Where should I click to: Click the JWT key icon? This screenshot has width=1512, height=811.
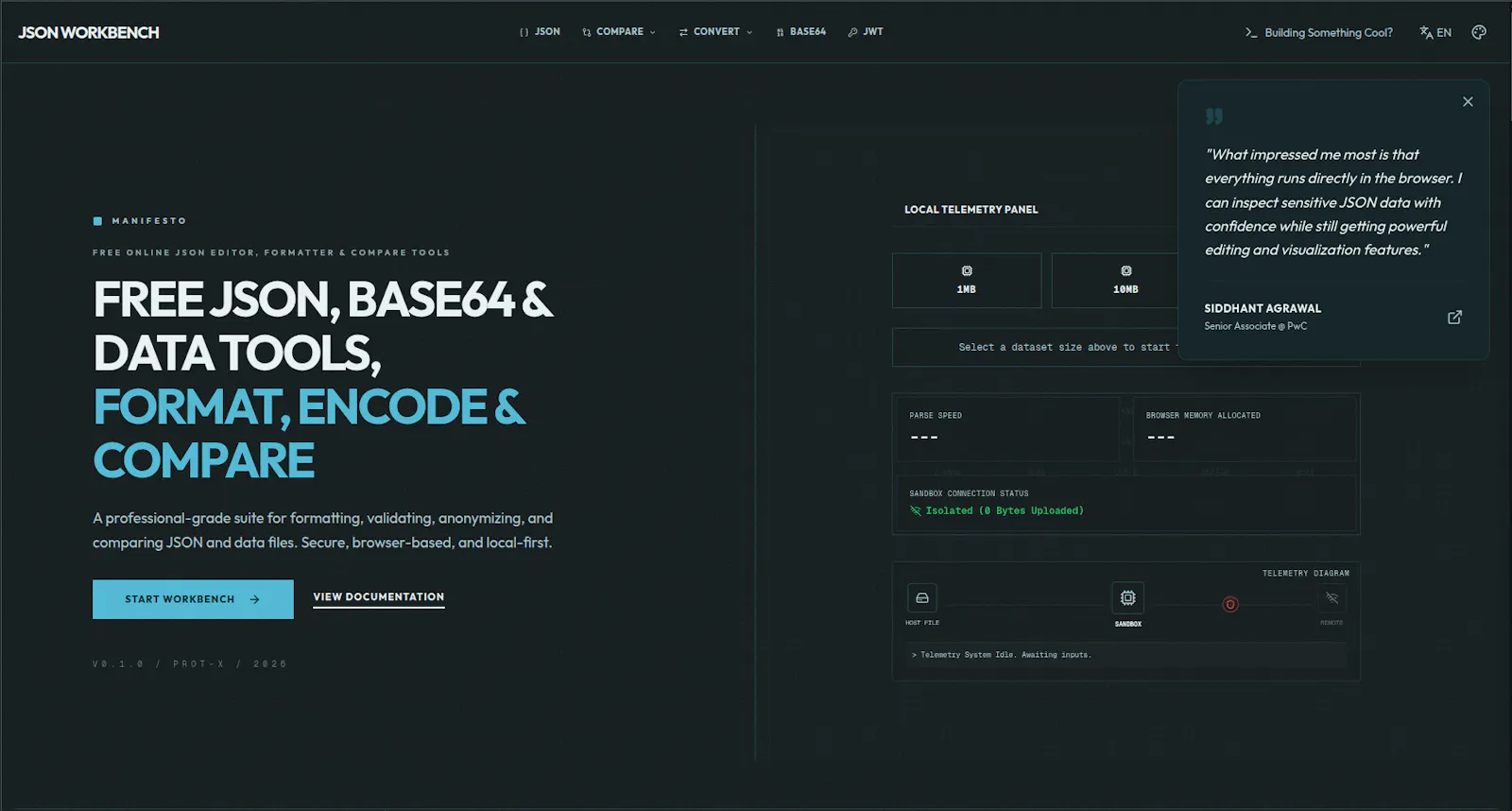(852, 32)
